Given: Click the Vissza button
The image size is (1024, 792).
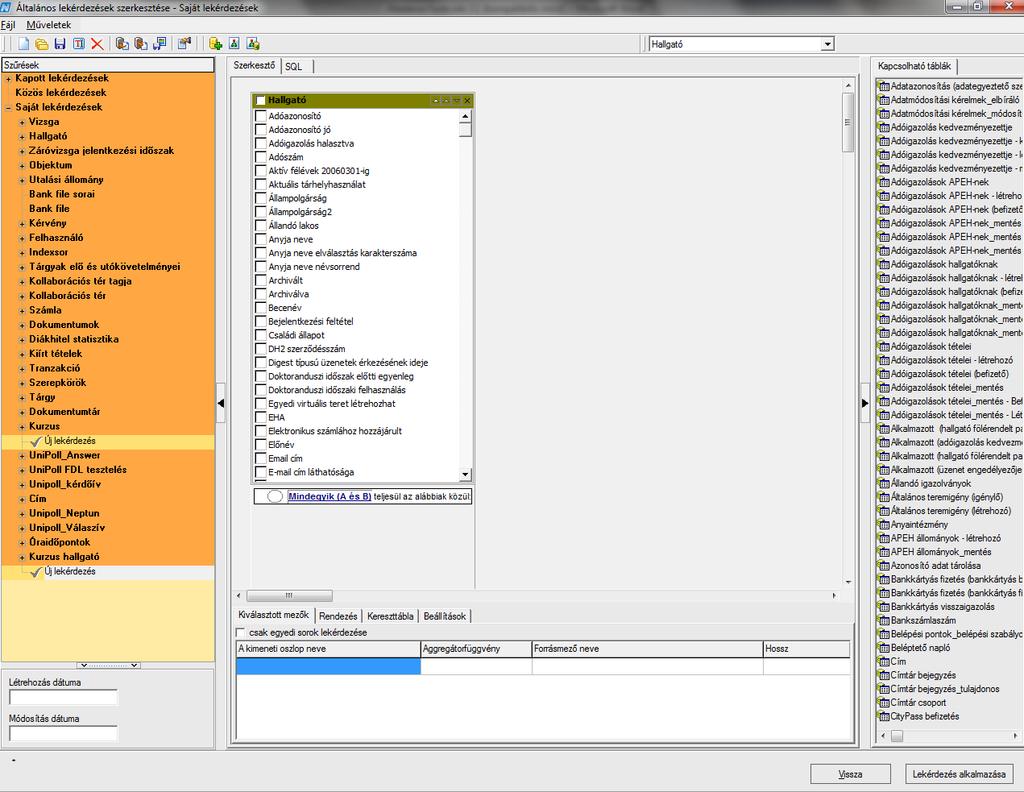Looking at the screenshot, I should pos(850,774).
